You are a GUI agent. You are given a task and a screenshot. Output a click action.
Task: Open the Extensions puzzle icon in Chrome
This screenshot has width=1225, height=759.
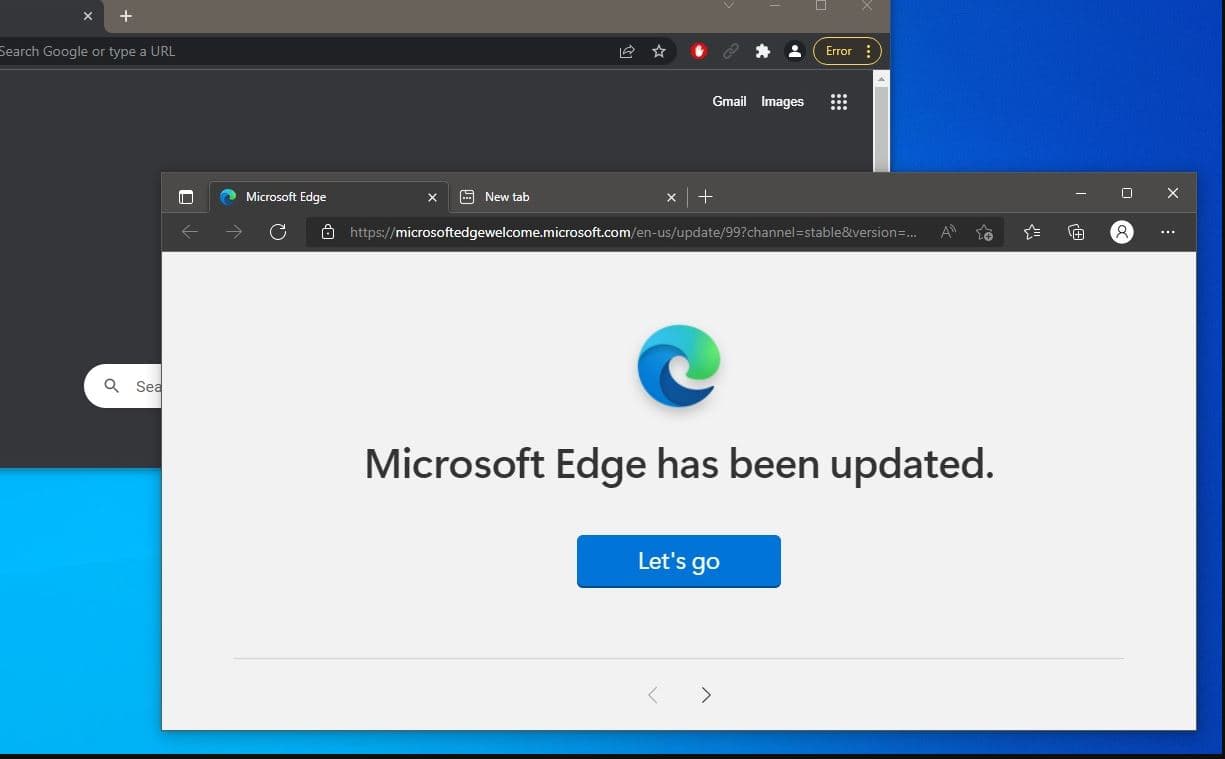coord(762,51)
